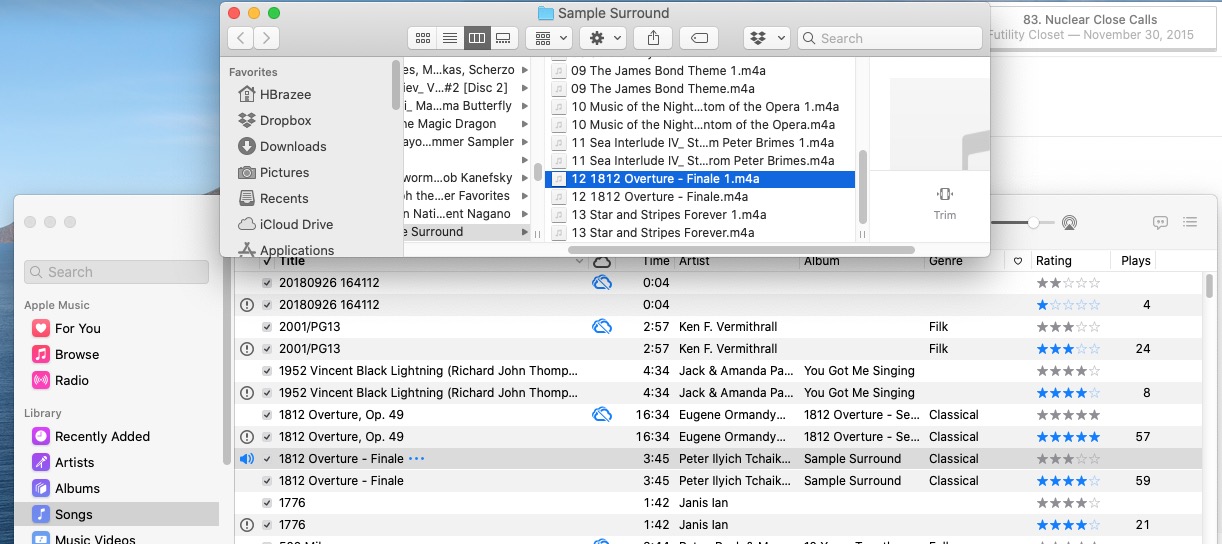Open the Finder action gear menu
The height and width of the screenshot is (544, 1222).
pos(604,38)
